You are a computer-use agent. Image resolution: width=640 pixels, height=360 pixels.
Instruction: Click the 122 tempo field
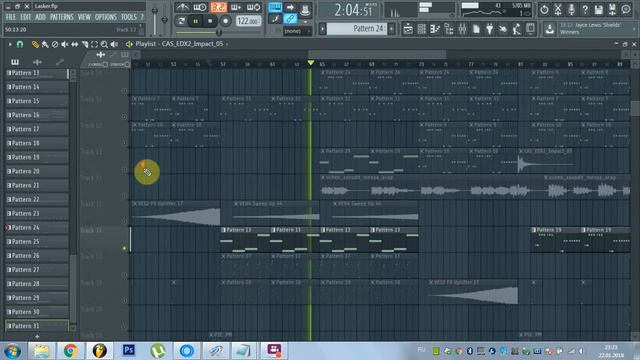click(249, 21)
